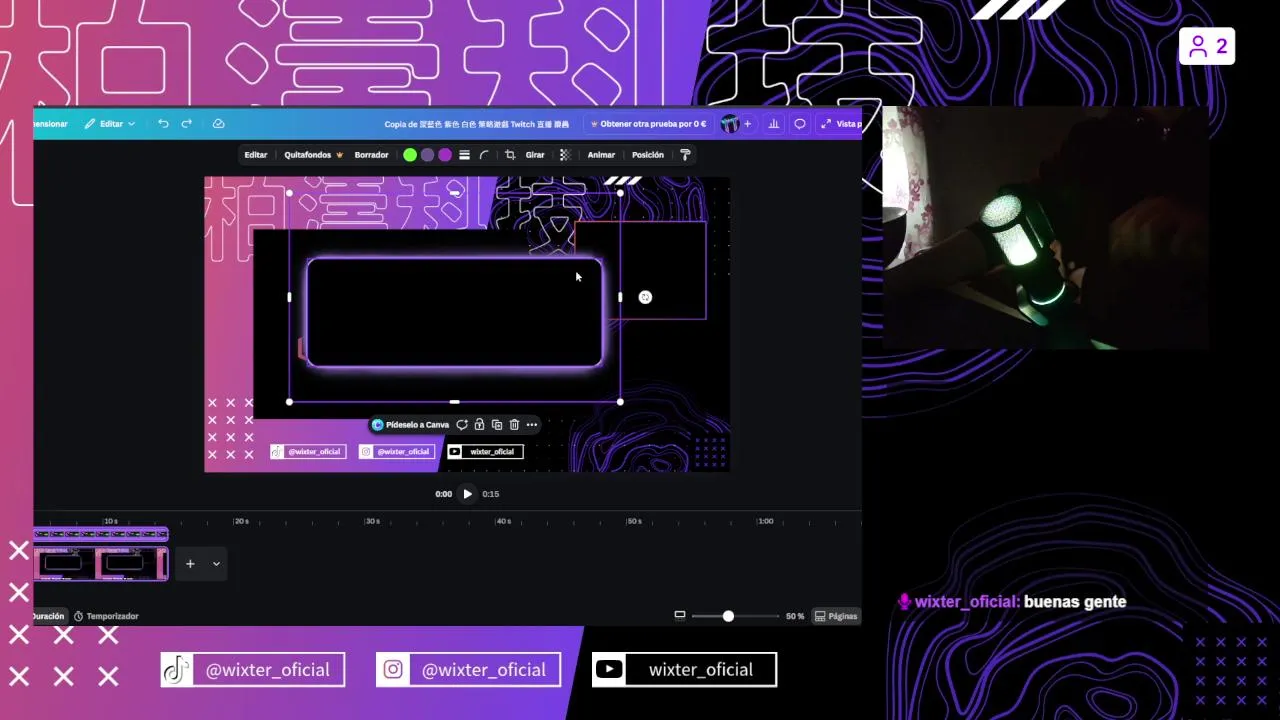Click the rotate handle beside selected frame
The image size is (1280, 720).
(x=645, y=297)
